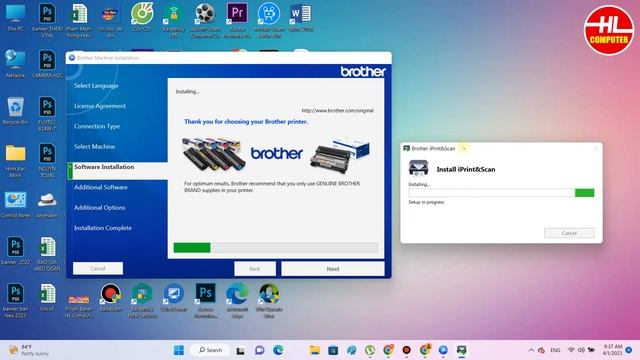
Task: Open the film reel video converter shortcut
Action: click(205, 20)
